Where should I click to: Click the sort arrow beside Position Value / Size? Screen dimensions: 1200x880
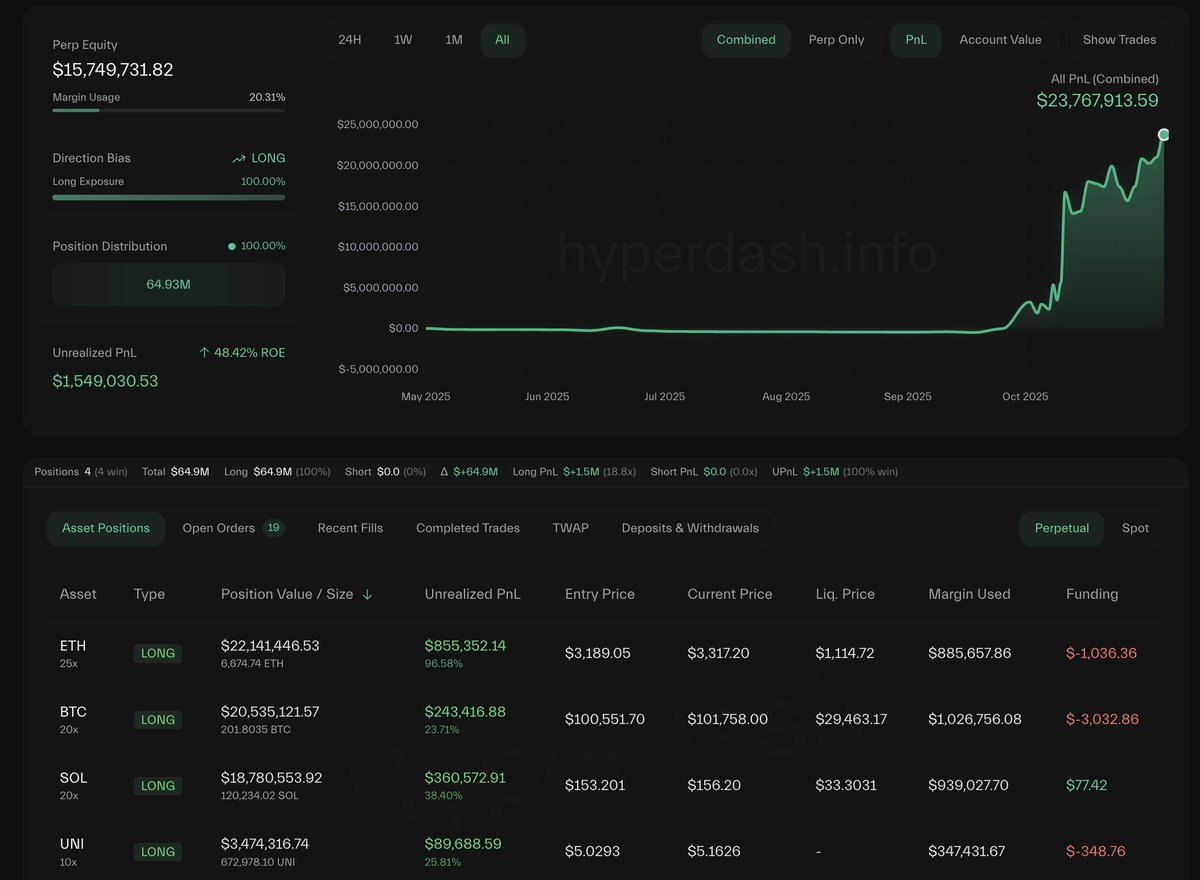click(367, 594)
